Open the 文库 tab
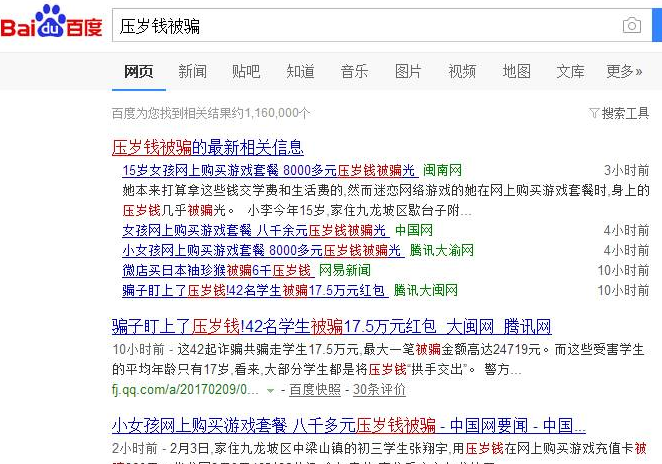Viewport: 662px width, 464px height. pos(570,71)
